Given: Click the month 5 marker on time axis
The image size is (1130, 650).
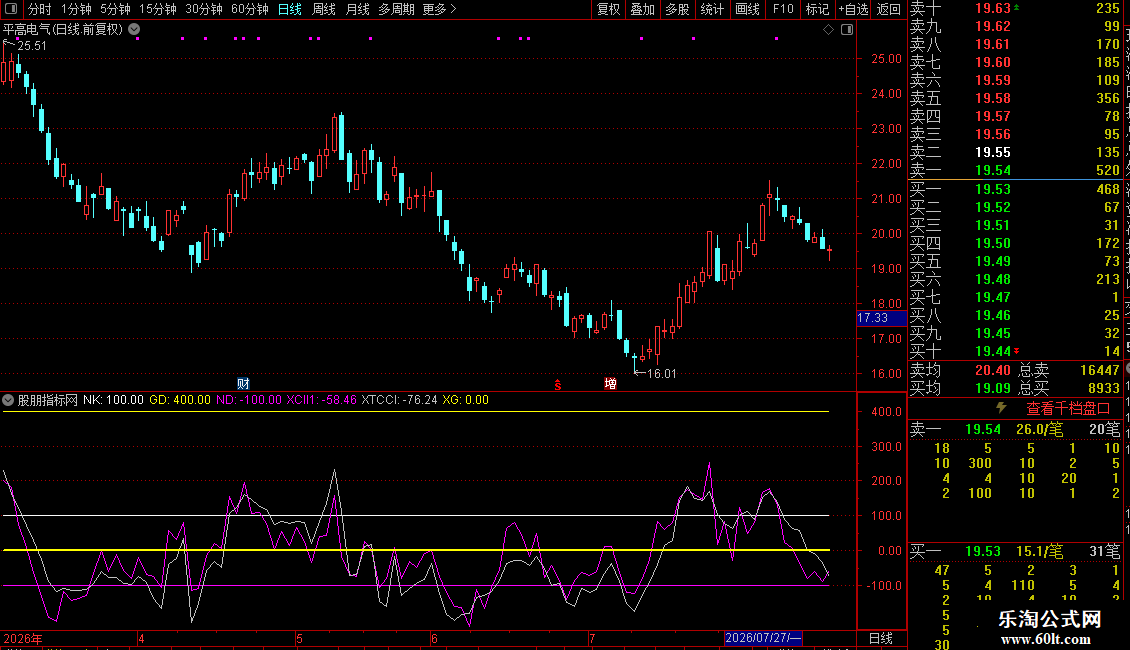Looking at the screenshot, I should 299,638.
